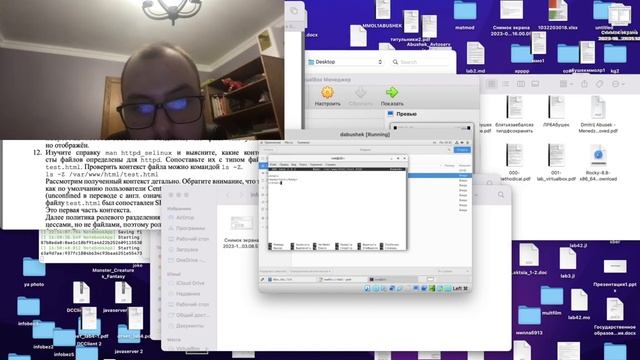This screenshot has width=640, height=360.
Task: Select Загрузки in Finder sidebar
Action: coord(187,249)
